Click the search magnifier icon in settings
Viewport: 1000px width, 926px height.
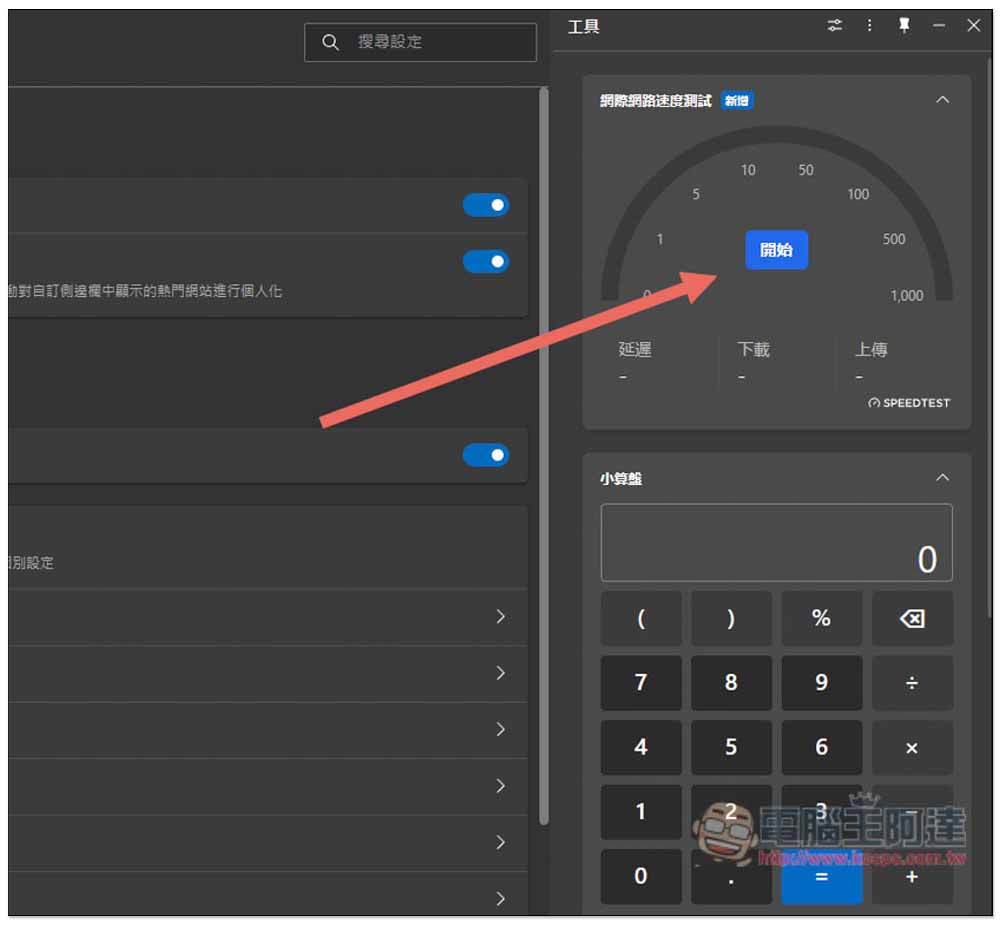coord(330,42)
